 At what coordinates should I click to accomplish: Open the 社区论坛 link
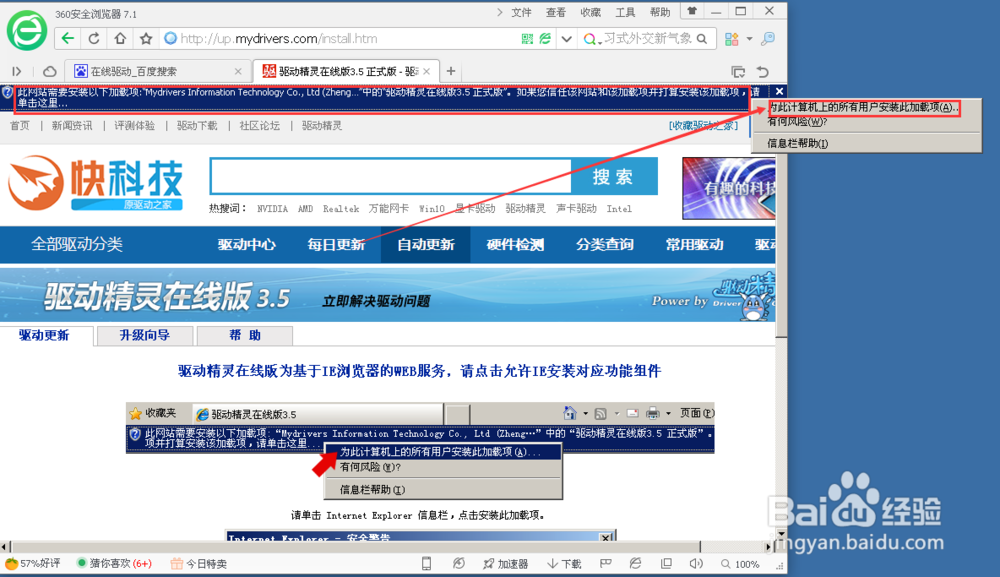260,126
